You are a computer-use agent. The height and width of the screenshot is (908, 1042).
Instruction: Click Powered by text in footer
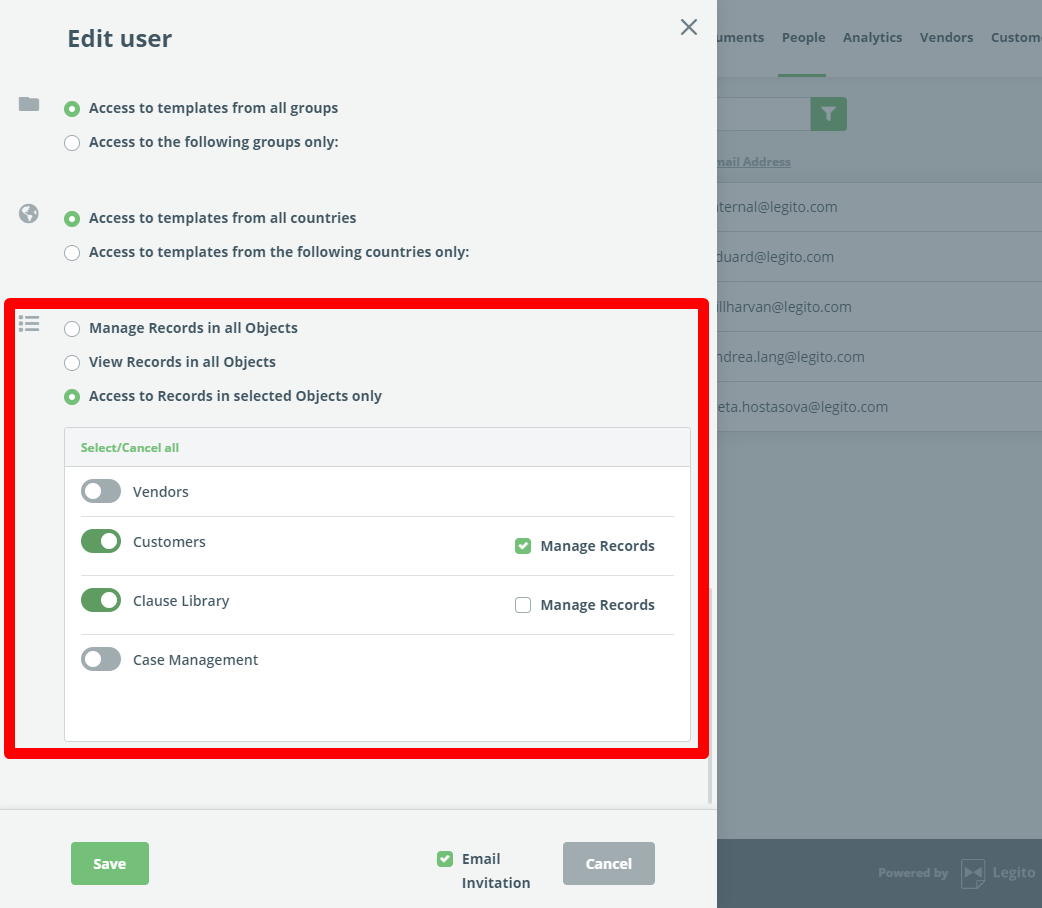pyautogui.click(x=913, y=873)
